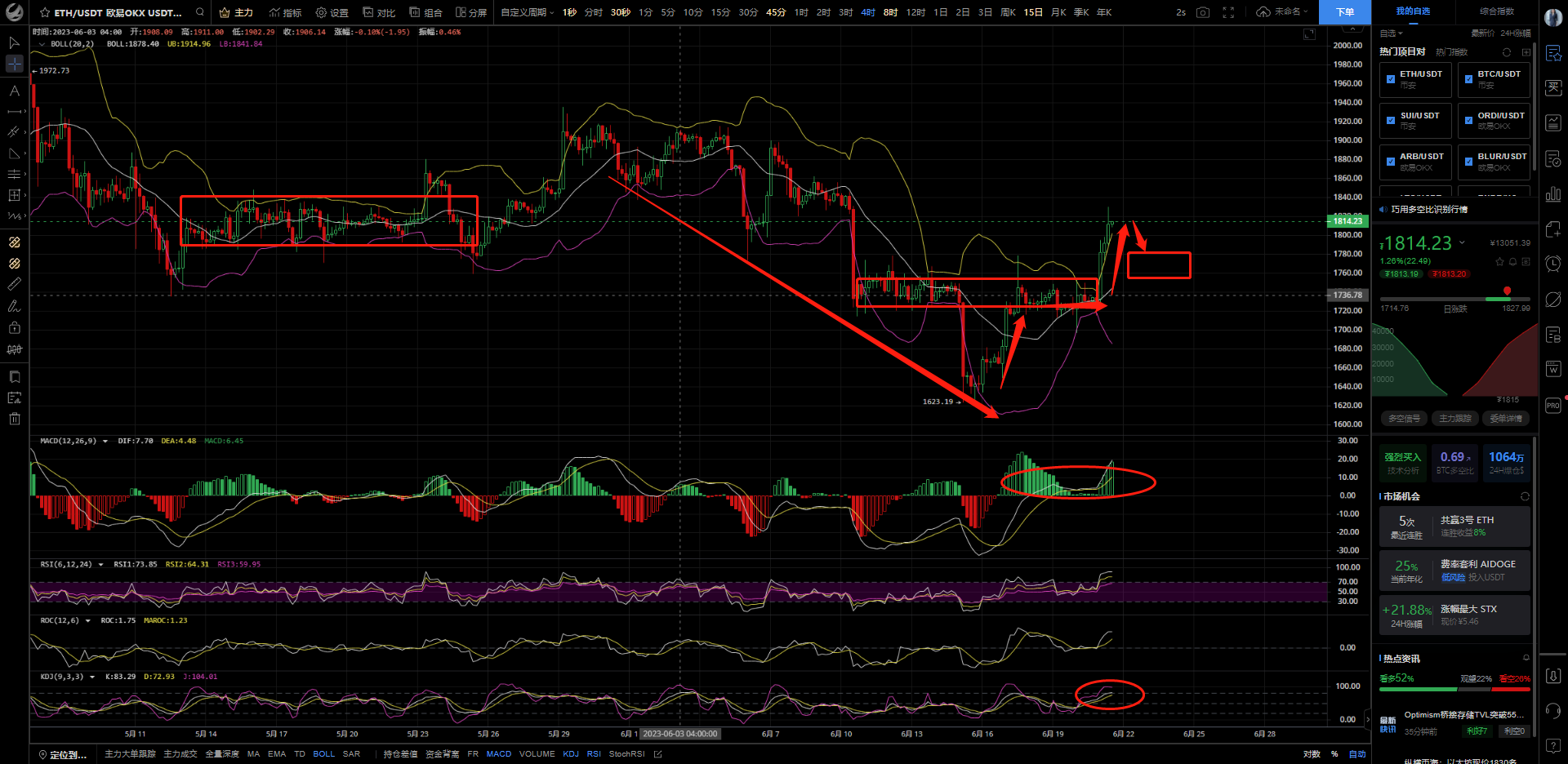Select the text annotation tool
The height and width of the screenshot is (764, 1568).
click(14, 91)
